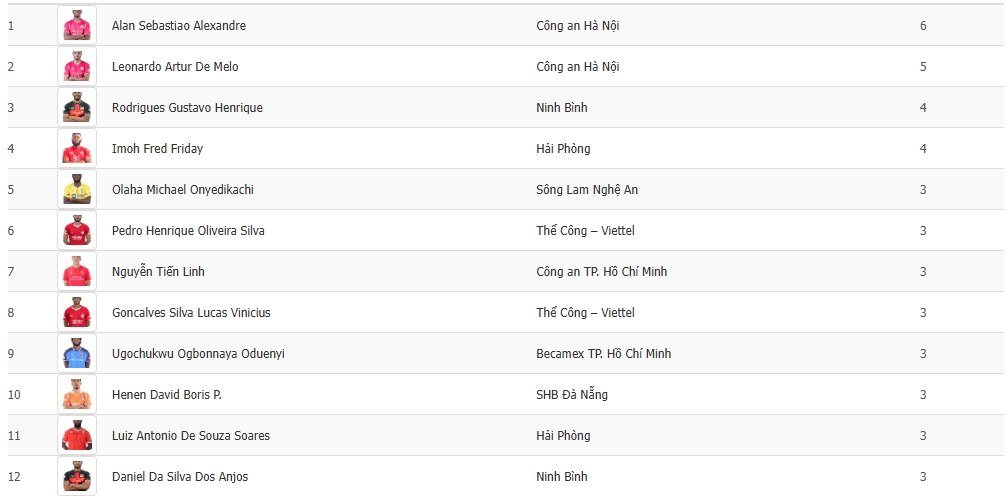
Task: Click Daniel Da Silva Dos Anjos's player photo
Action: click(x=77, y=476)
